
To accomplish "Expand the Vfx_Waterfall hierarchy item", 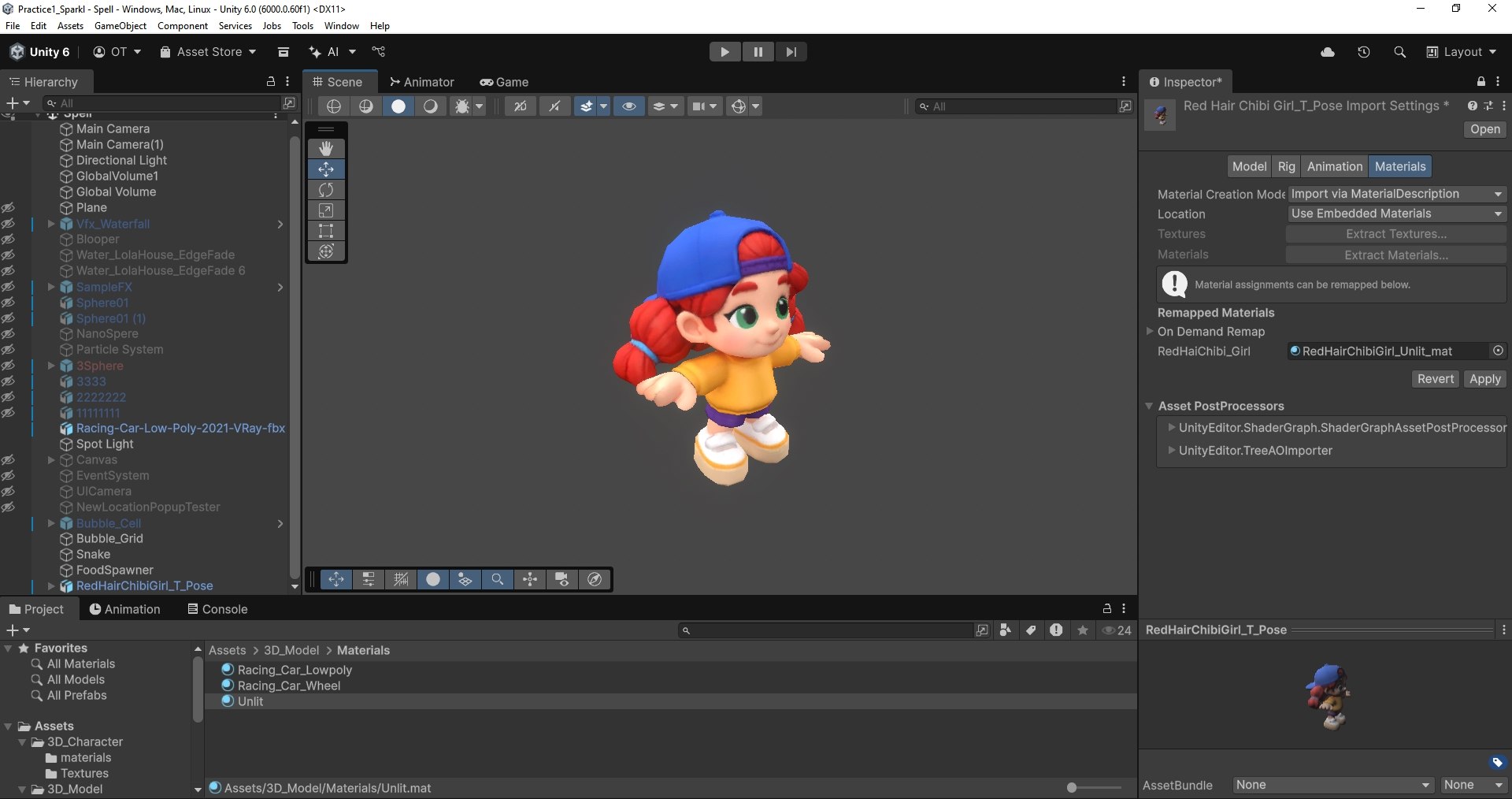I will click(x=51, y=224).
